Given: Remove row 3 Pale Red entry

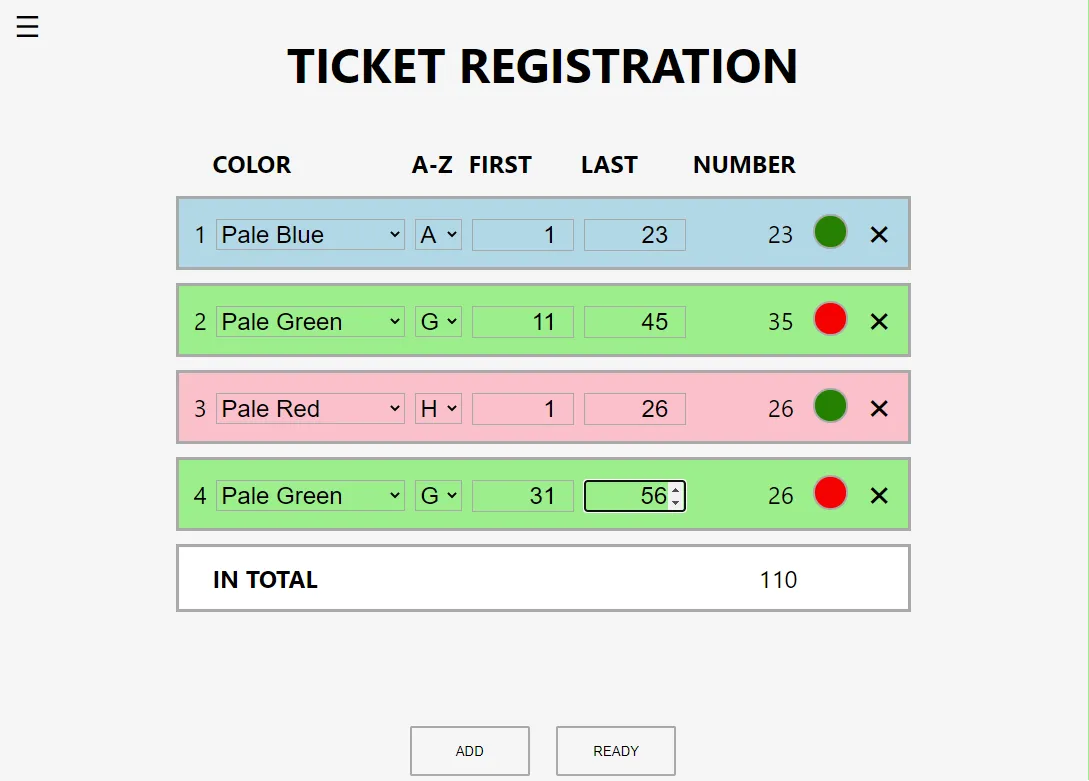Looking at the screenshot, I should point(879,408).
